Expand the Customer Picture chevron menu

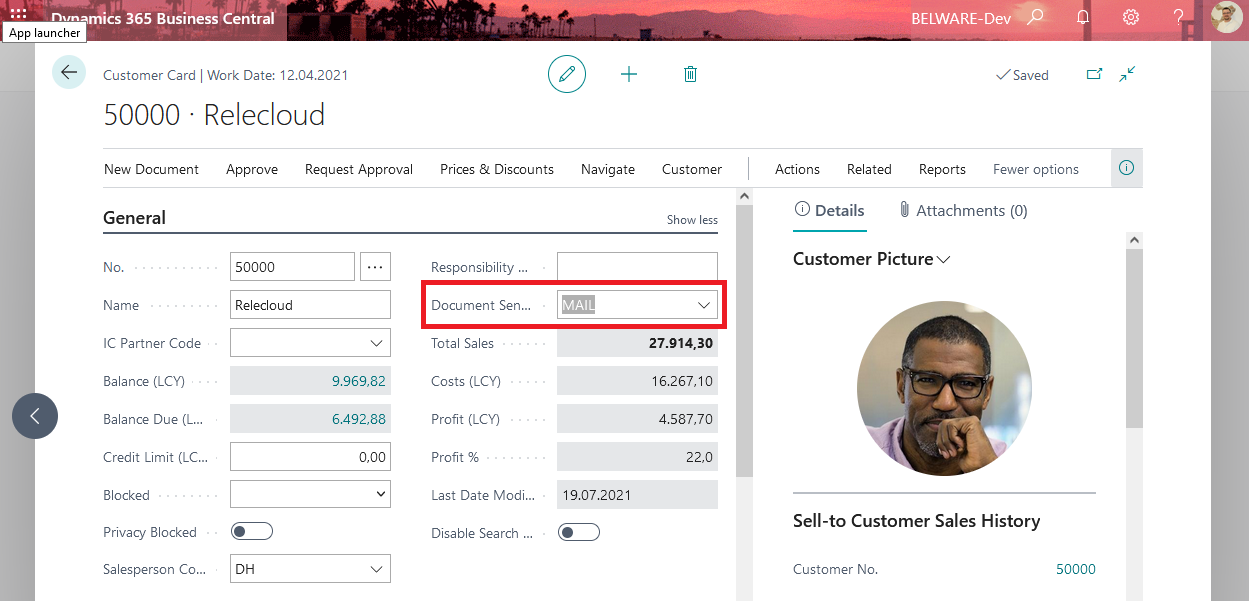pos(942,259)
